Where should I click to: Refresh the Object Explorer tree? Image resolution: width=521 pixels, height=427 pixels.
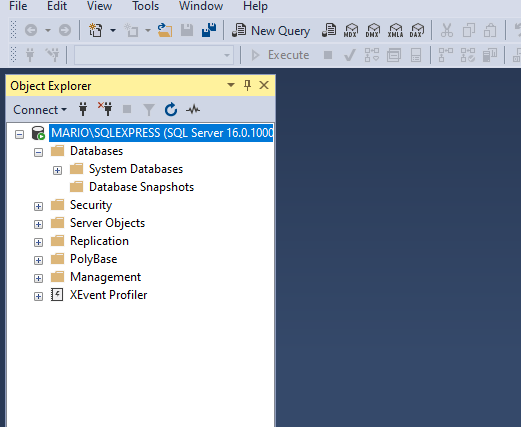171,110
